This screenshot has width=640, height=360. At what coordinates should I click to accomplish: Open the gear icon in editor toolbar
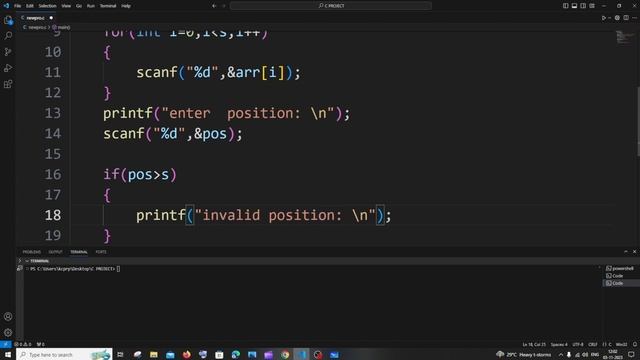(x=617, y=18)
